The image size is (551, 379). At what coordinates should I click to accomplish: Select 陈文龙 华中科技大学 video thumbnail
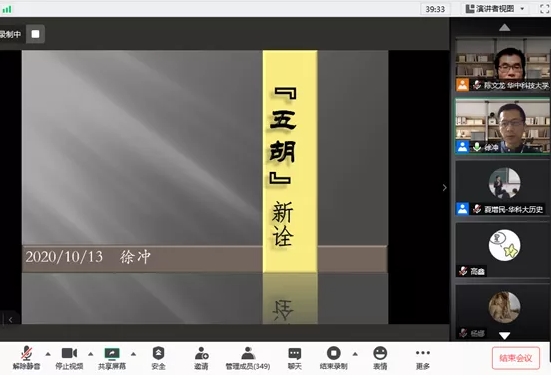click(503, 65)
